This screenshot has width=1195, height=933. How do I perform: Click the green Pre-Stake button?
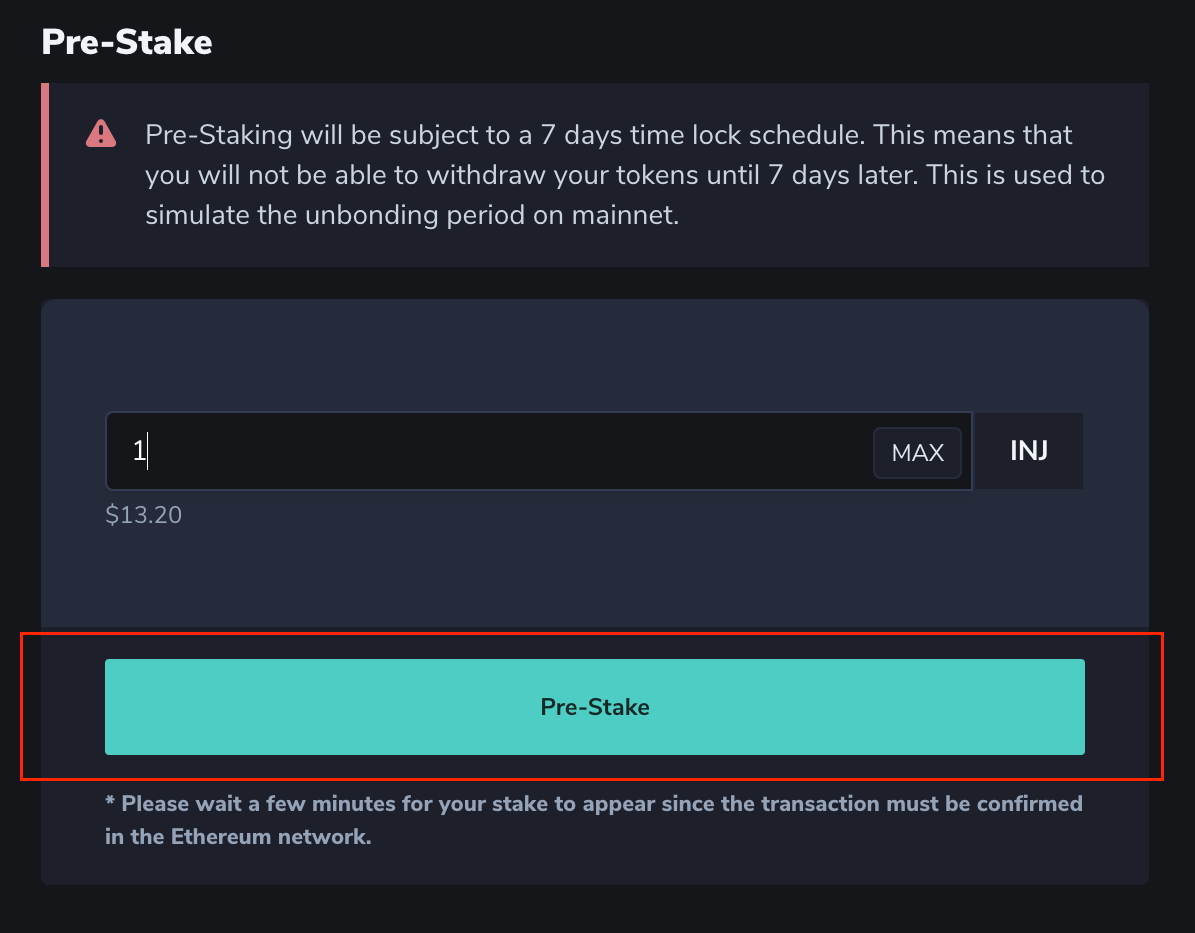coord(594,707)
